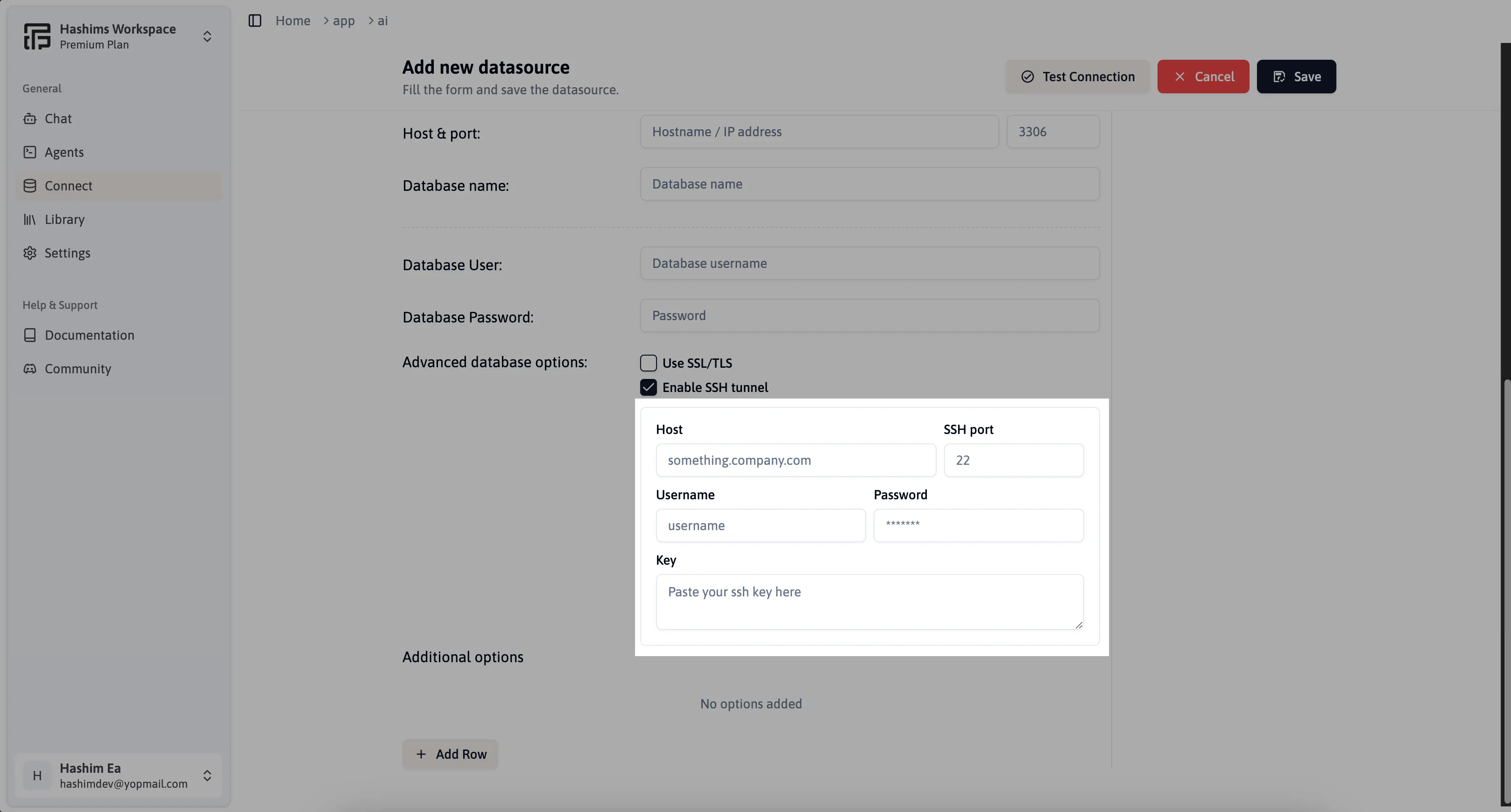Click the Database name input field
The height and width of the screenshot is (812, 1511).
[x=870, y=183]
